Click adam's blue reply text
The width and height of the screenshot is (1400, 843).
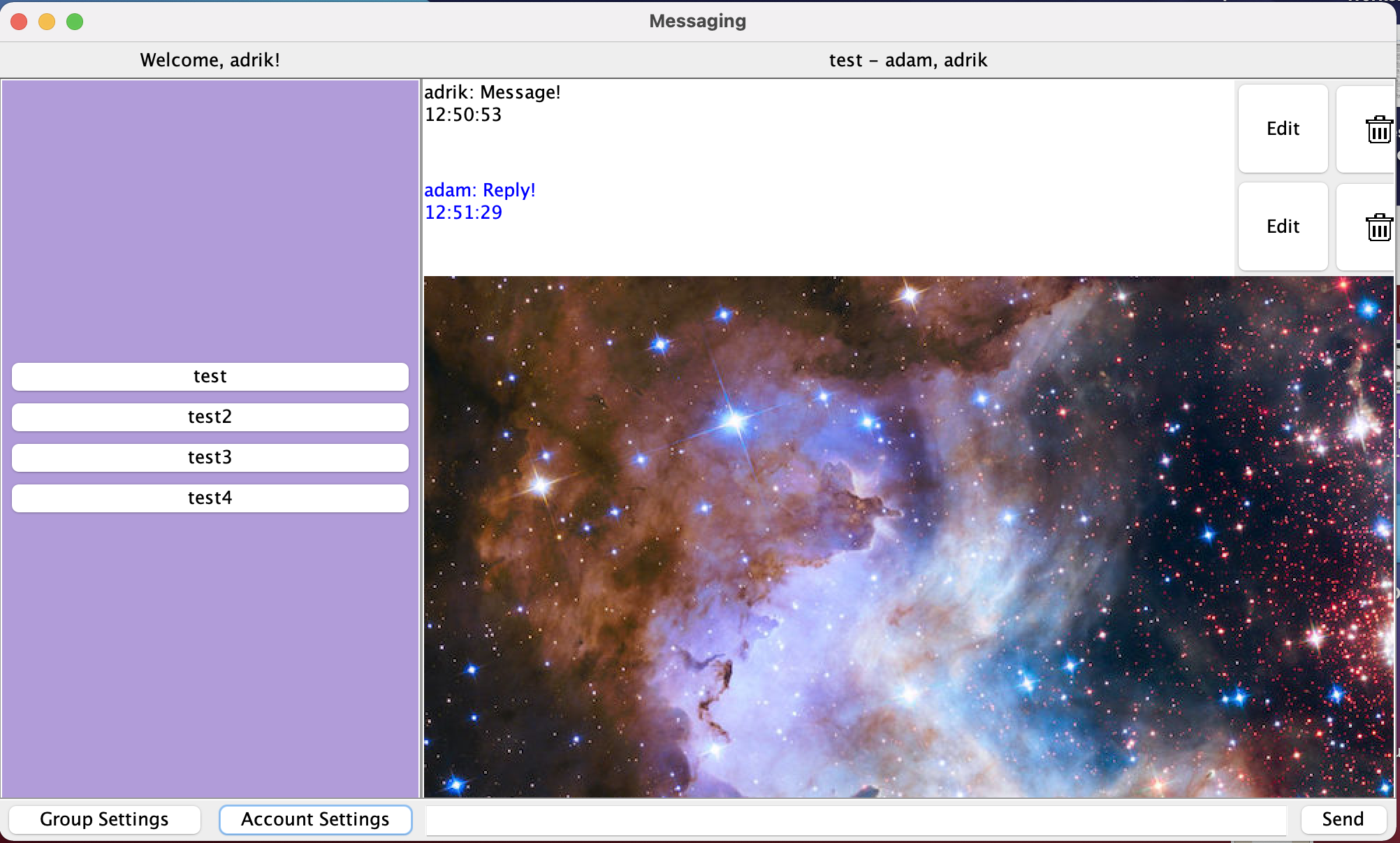coord(480,189)
